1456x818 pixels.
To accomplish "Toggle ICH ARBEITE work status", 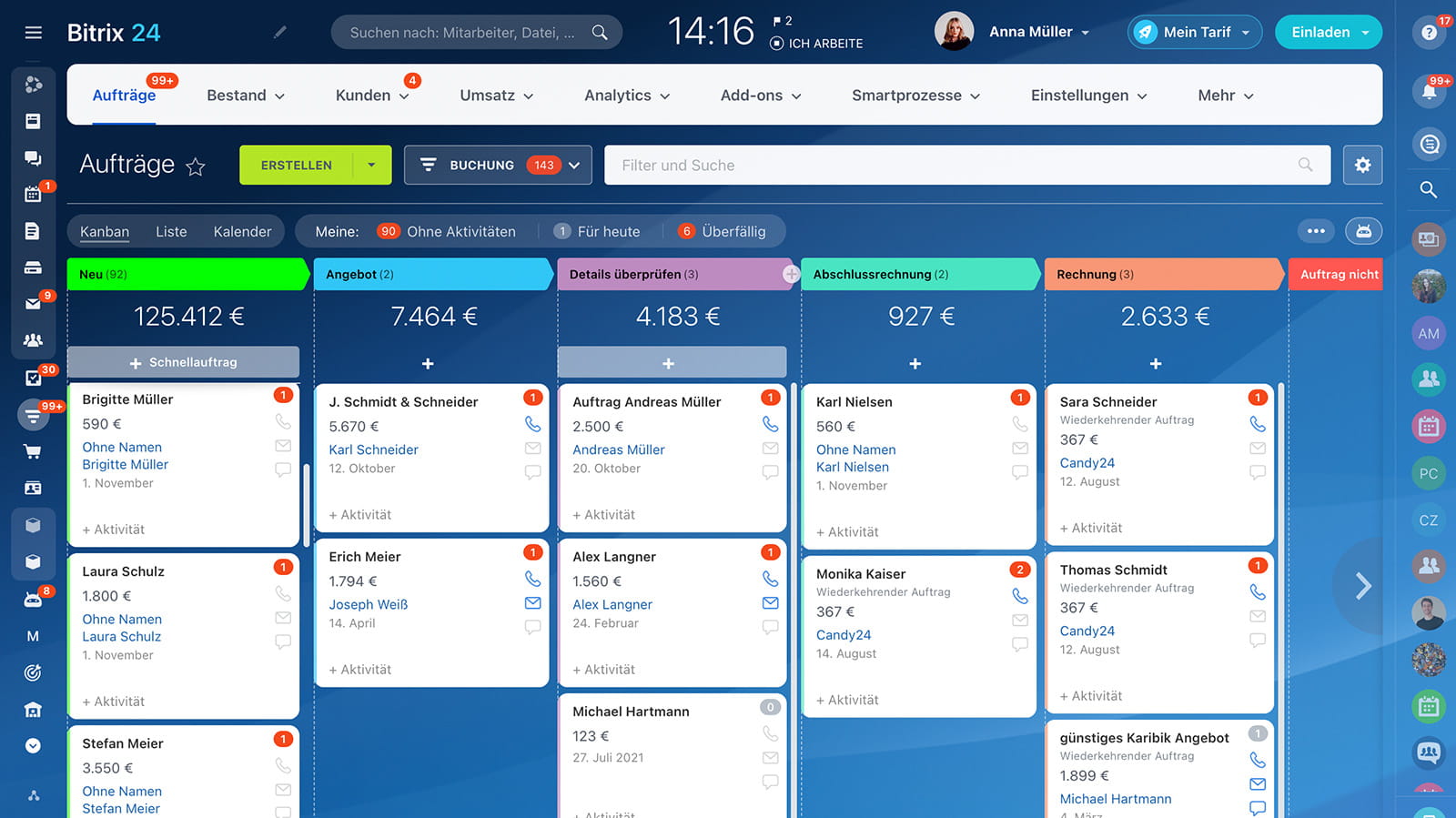I will click(816, 43).
